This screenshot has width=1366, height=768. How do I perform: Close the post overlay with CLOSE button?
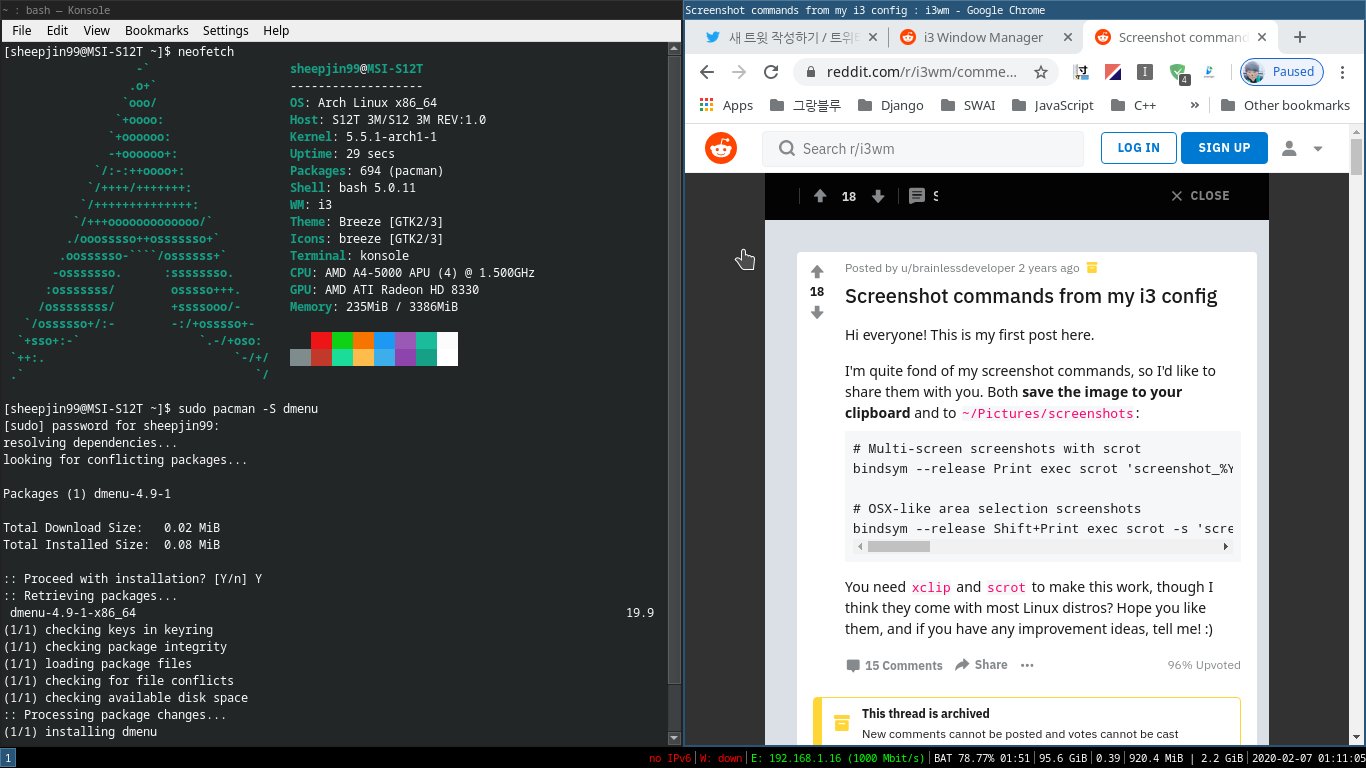pyautogui.click(x=1200, y=196)
